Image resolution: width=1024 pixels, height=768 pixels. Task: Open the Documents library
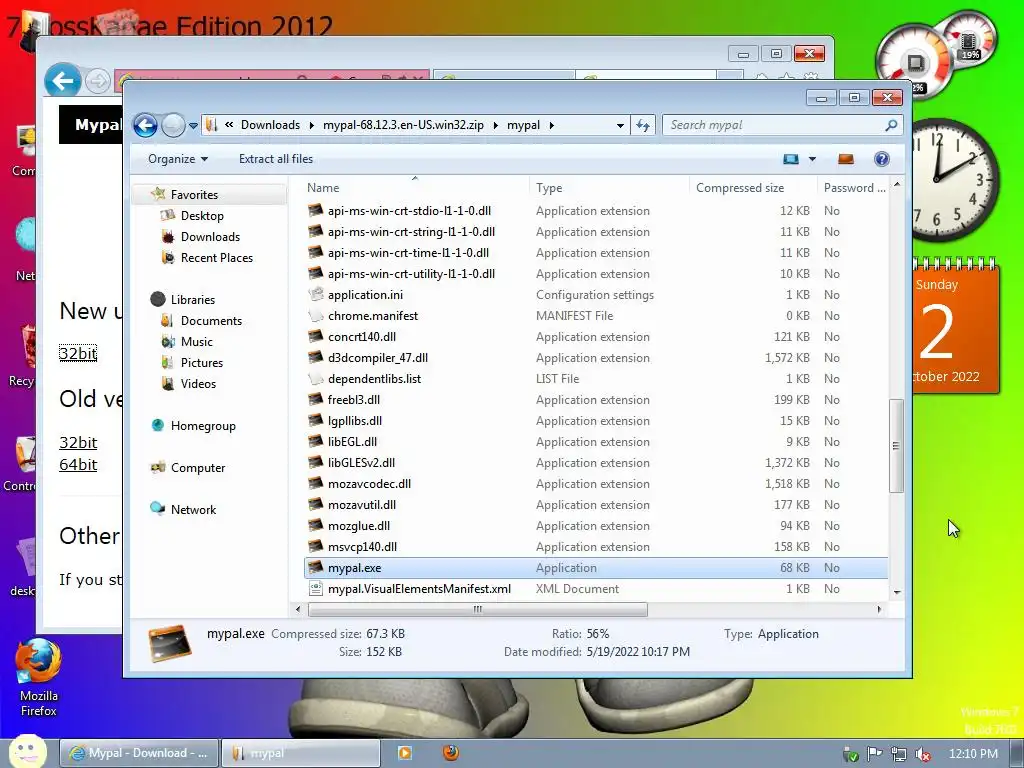pos(211,320)
